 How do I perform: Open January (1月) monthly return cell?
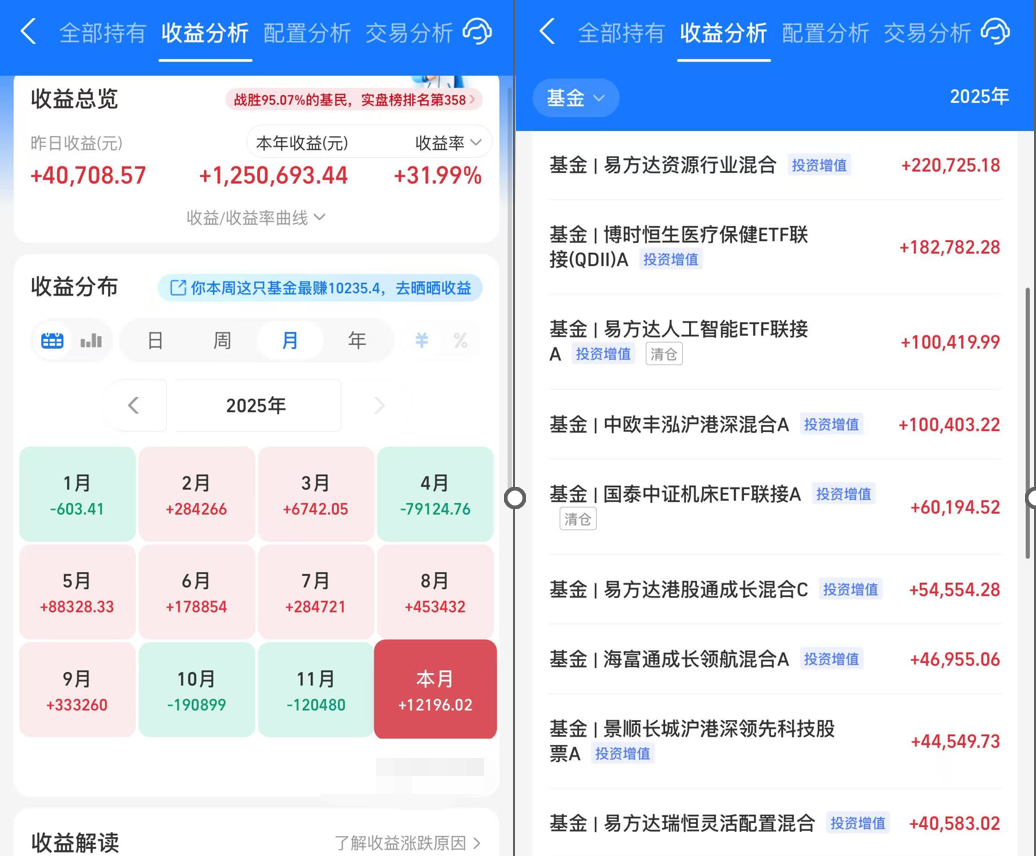(x=77, y=494)
